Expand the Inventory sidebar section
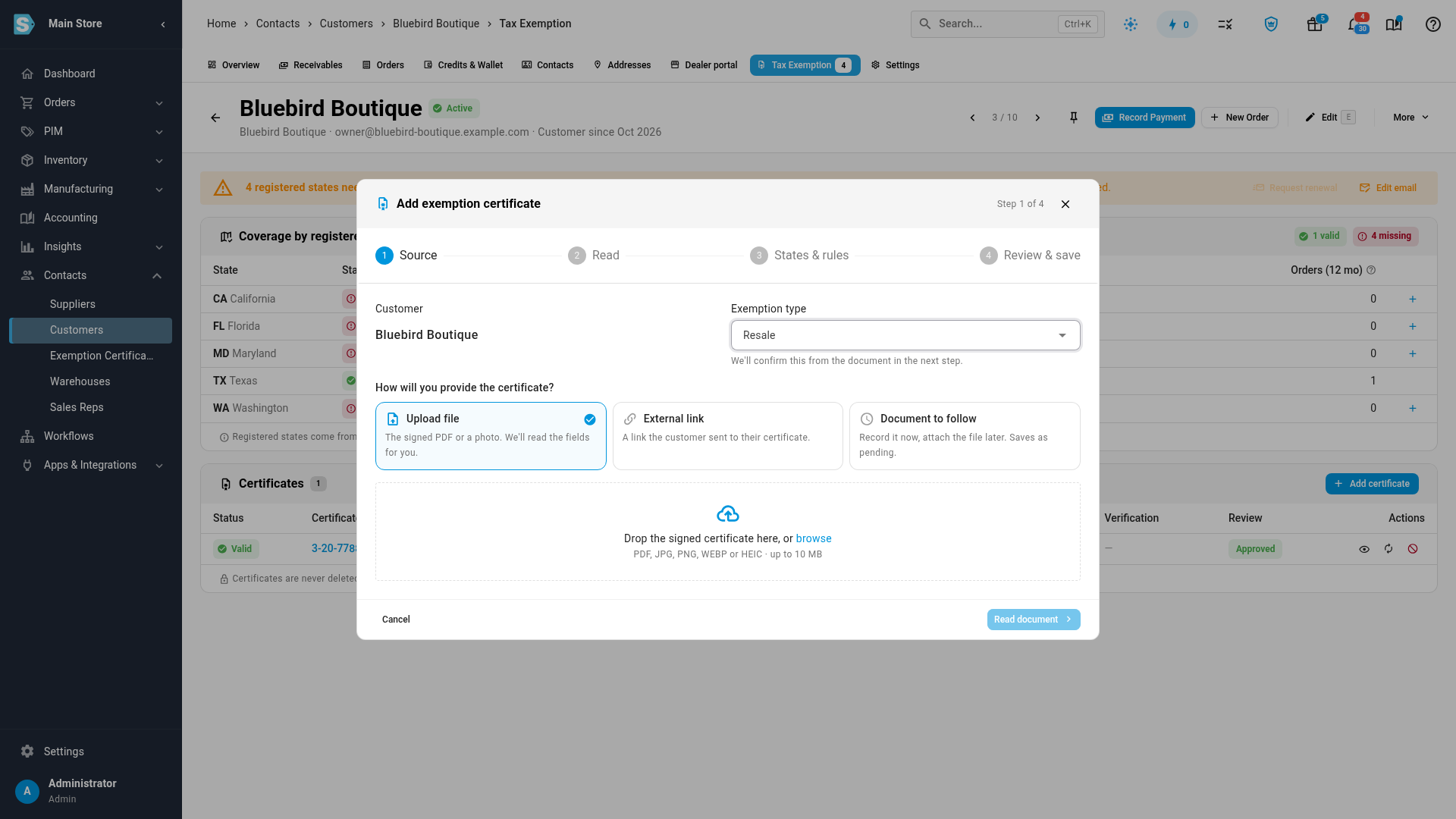Screen dimensions: 1456x819 tap(91, 160)
